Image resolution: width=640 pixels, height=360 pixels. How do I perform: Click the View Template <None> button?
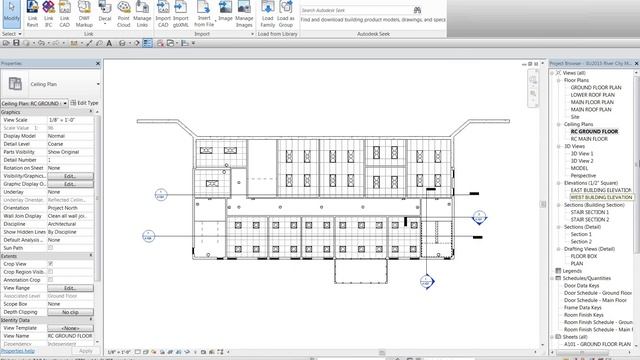click(70, 328)
